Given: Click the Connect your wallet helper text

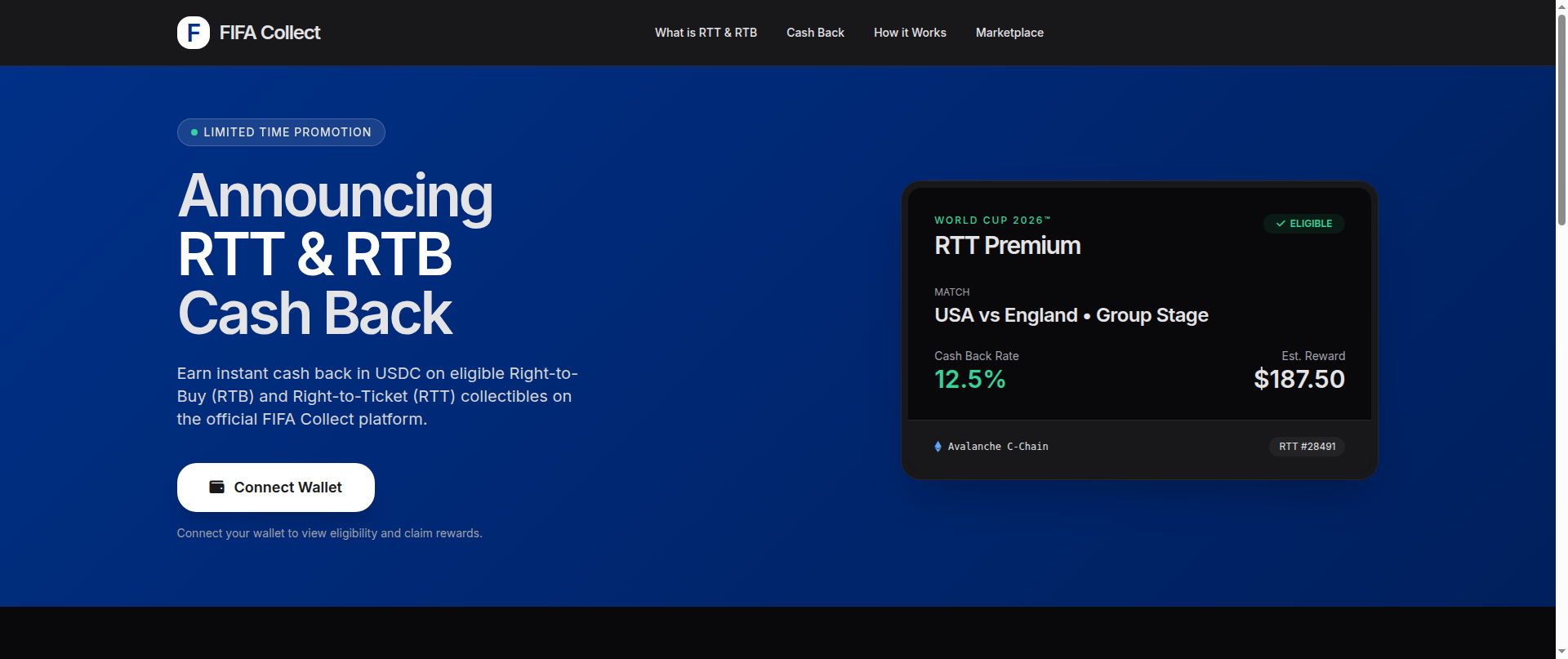Looking at the screenshot, I should click(x=329, y=533).
